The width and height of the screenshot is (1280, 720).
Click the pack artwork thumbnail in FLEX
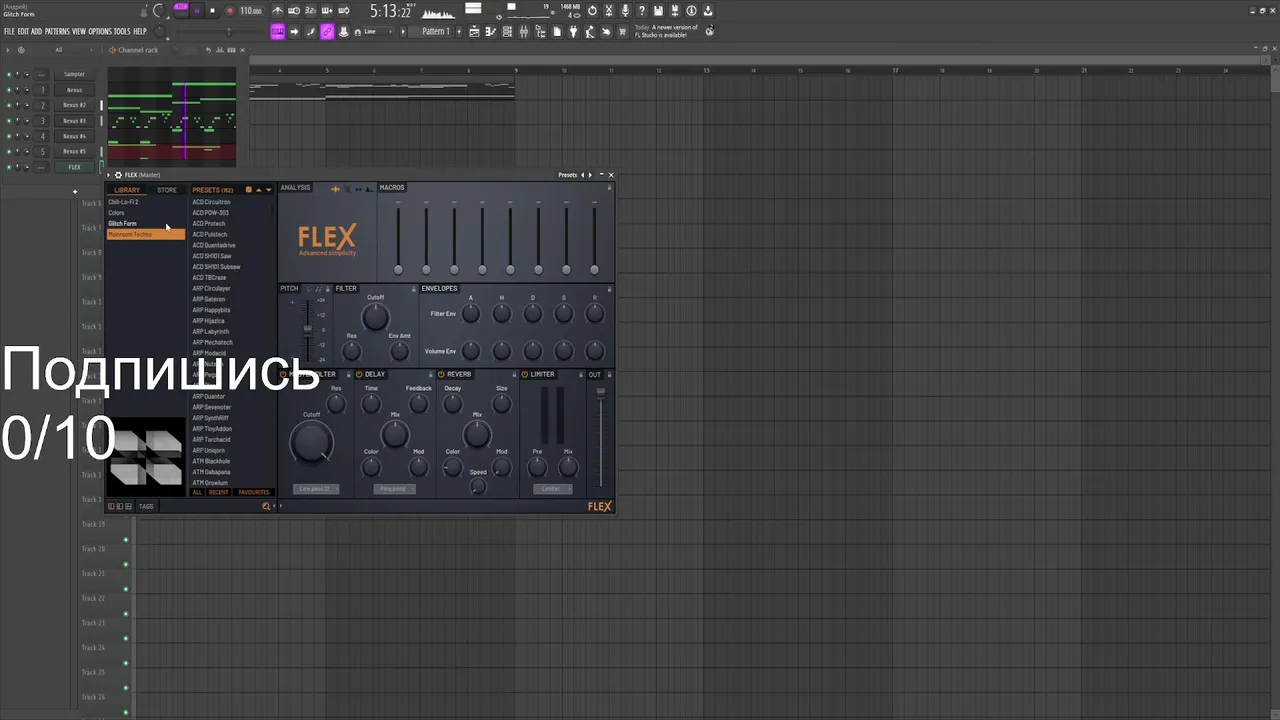point(145,457)
